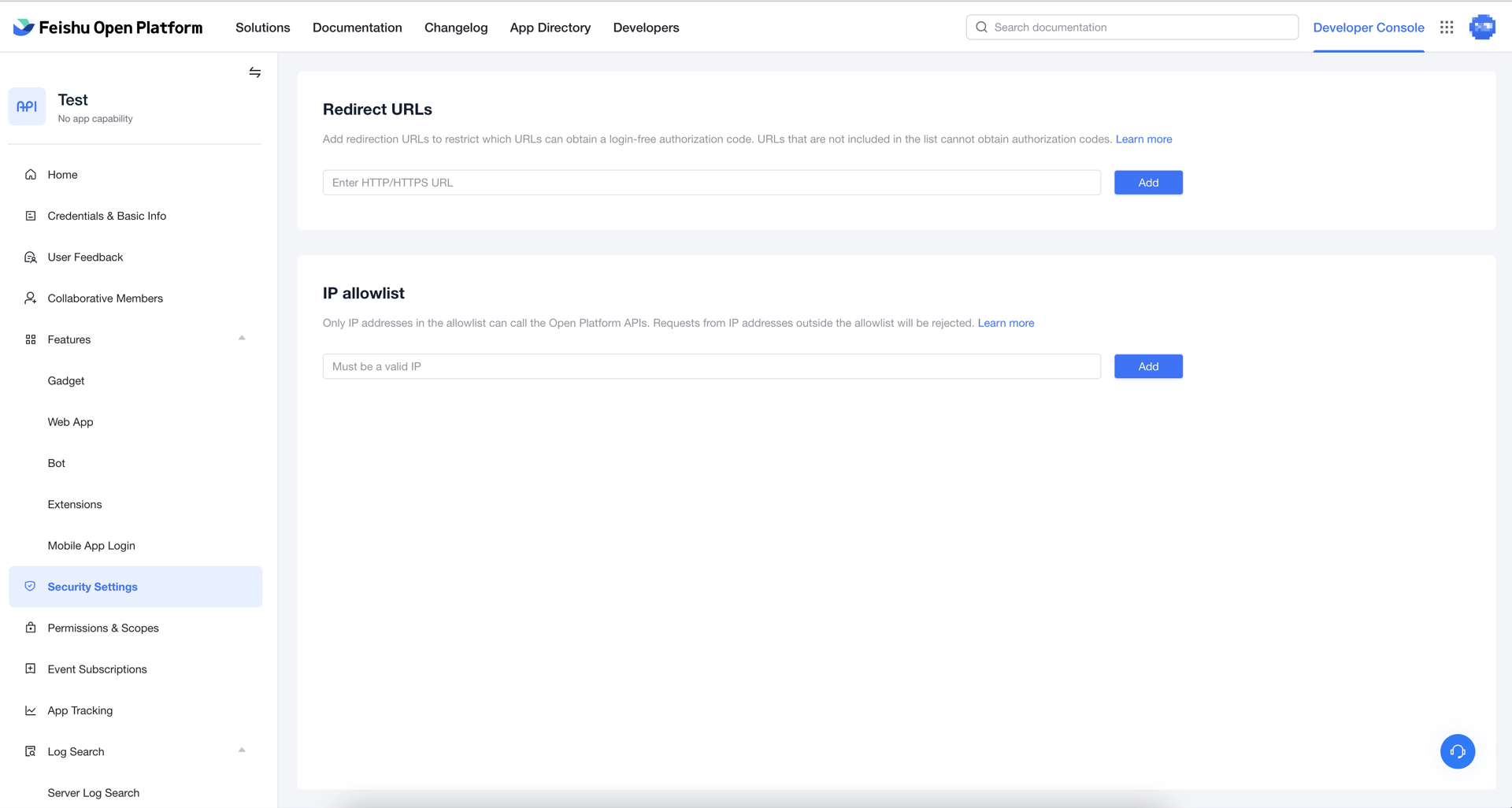The width and height of the screenshot is (1512, 808).
Task: Collapse the Features section arrow
Action: pyautogui.click(x=242, y=339)
